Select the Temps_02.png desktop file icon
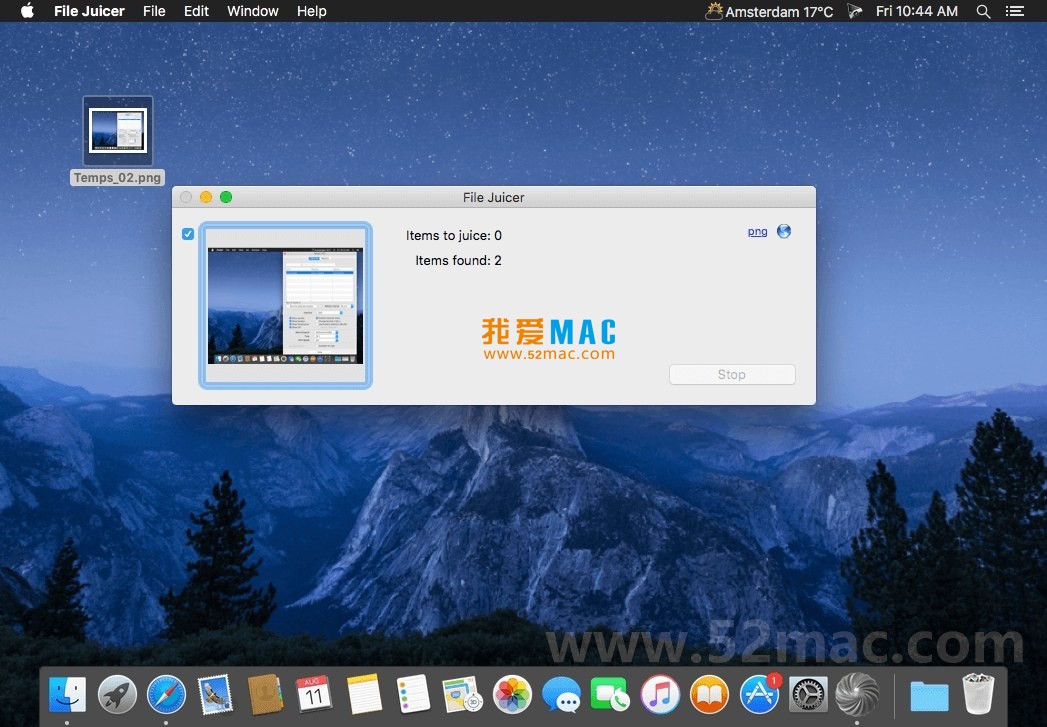The width and height of the screenshot is (1047, 727). (118, 131)
